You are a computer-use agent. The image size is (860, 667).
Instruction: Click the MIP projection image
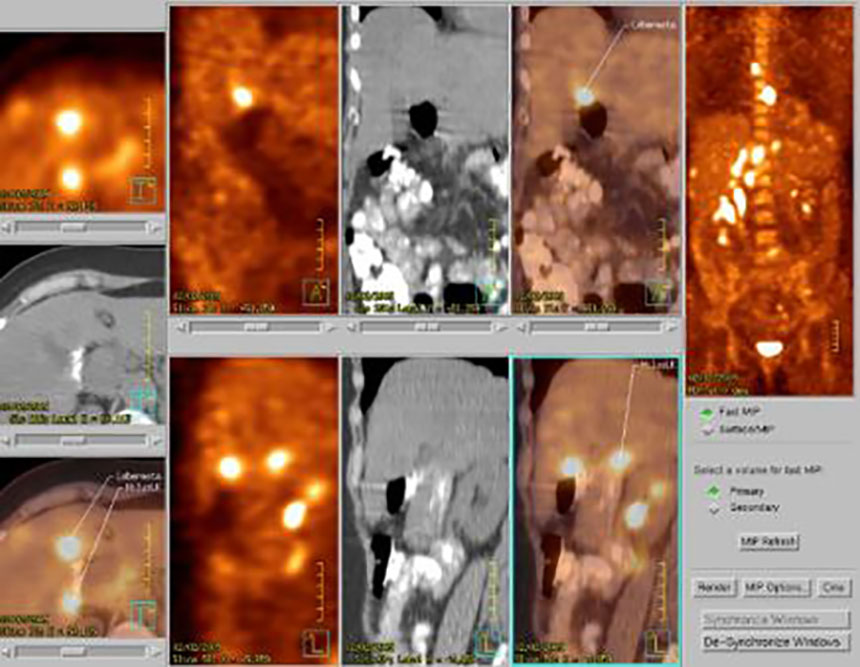770,201
